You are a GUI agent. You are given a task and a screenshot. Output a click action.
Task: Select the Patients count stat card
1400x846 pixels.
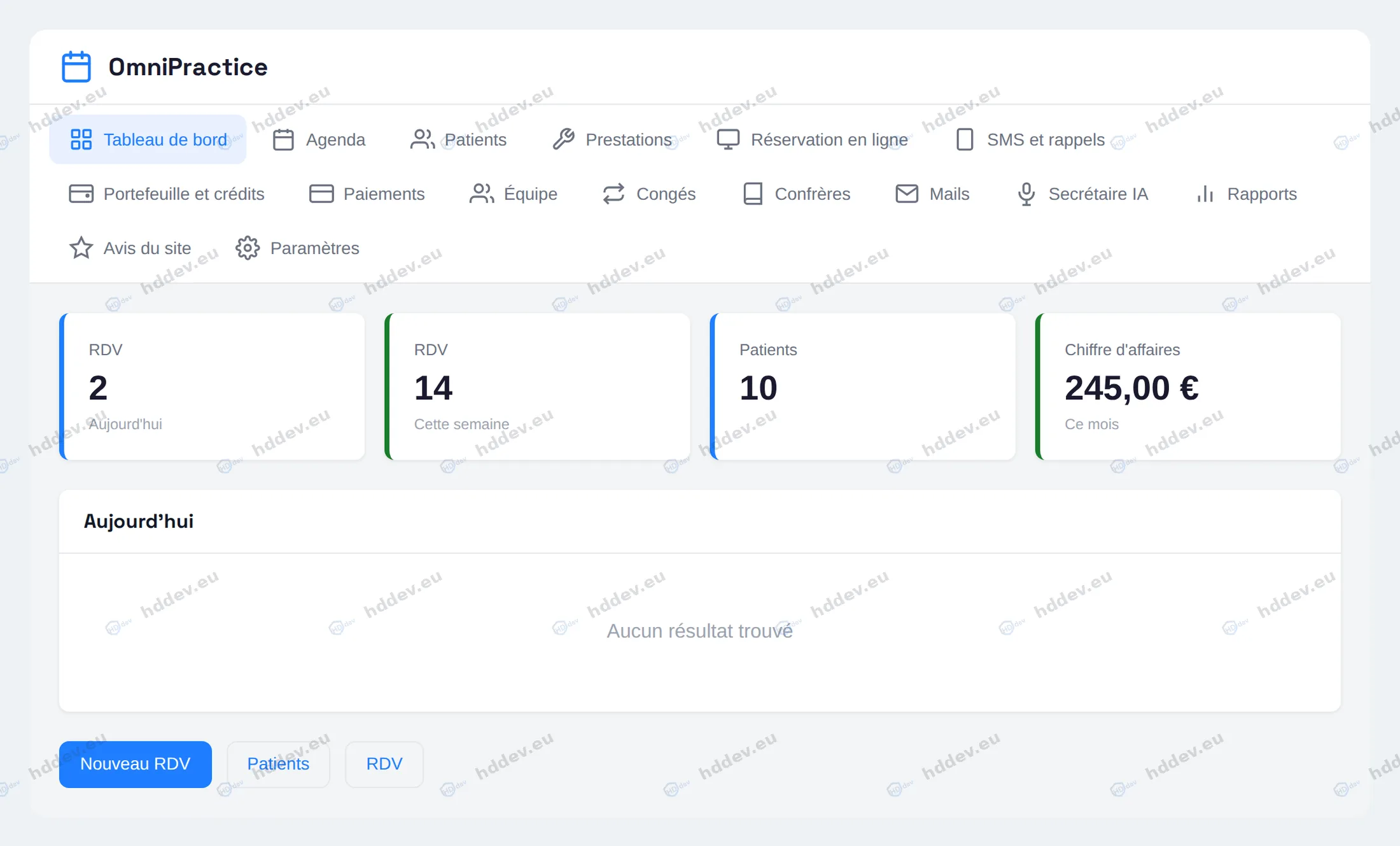pos(863,386)
